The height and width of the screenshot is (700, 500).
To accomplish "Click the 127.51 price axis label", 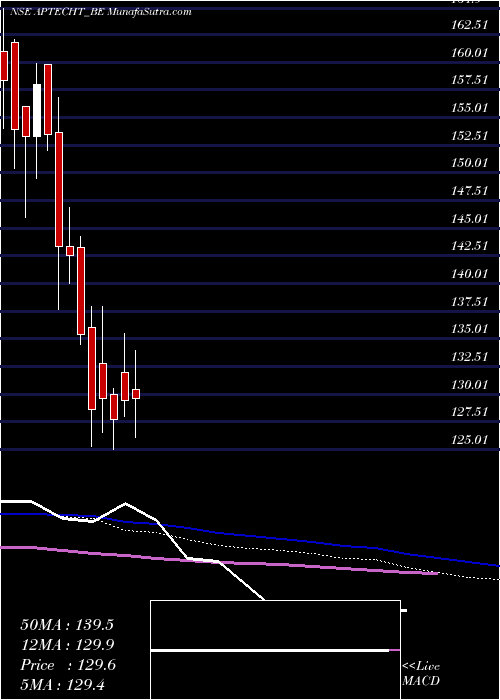I will 469,412.
